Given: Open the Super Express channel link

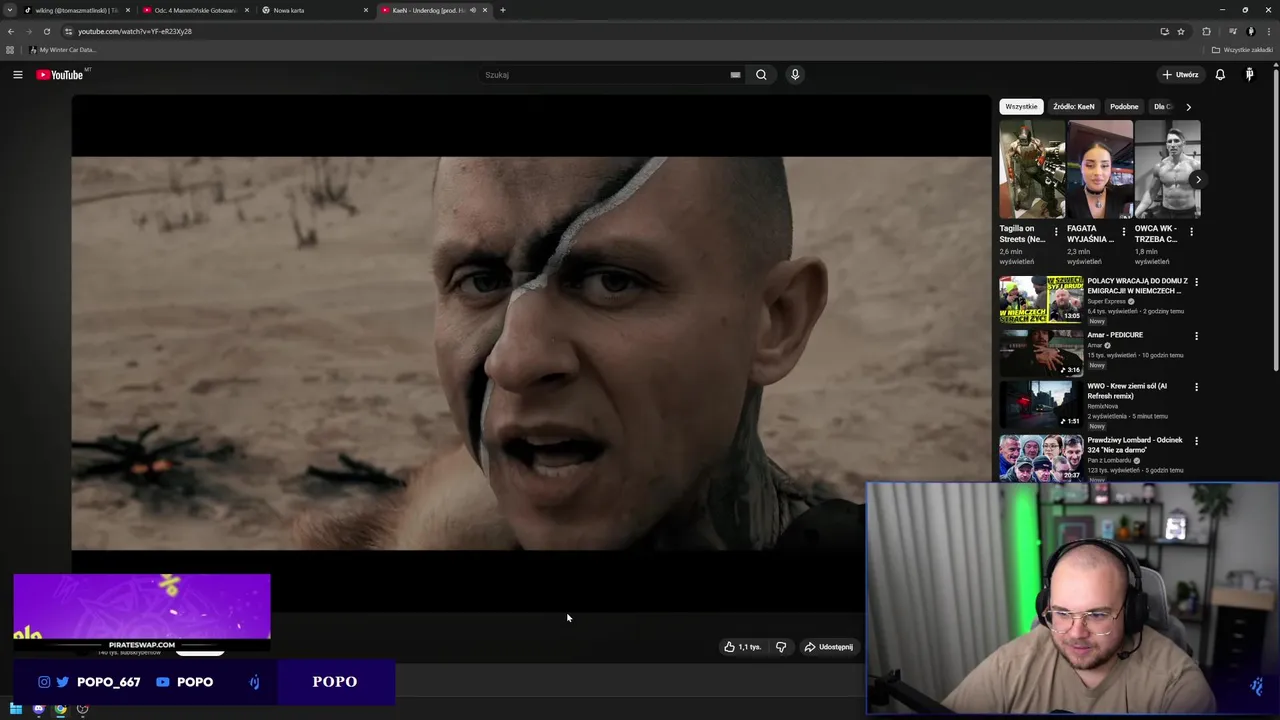Looking at the screenshot, I should click(x=1107, y=301).
